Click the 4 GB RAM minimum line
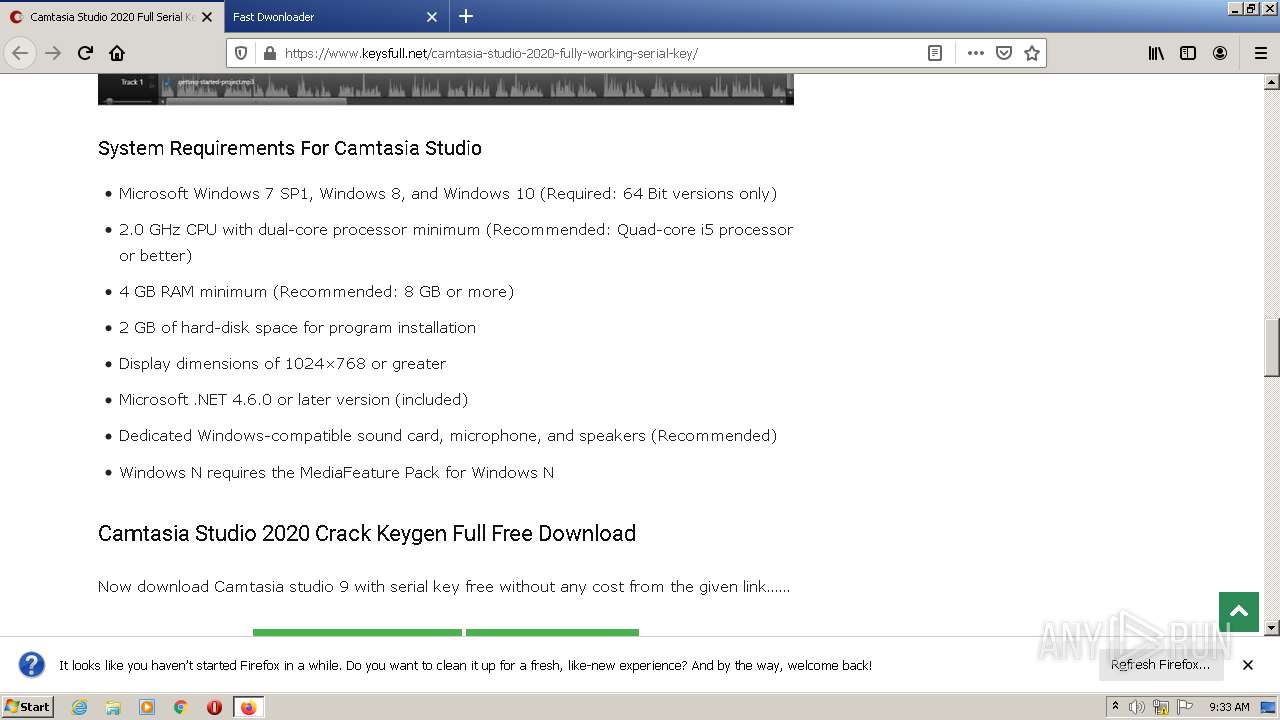The width and height of the screenshot is (1280, 720). [x=316, y=291]
